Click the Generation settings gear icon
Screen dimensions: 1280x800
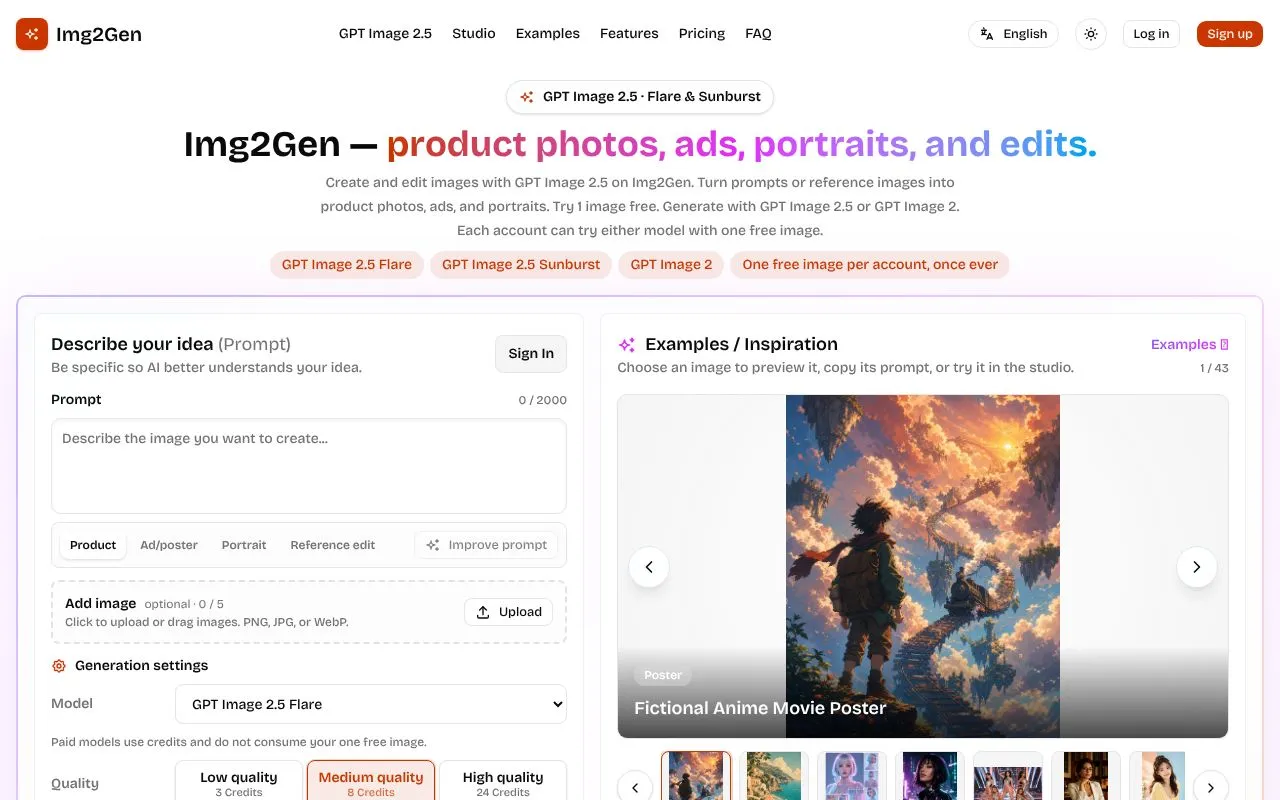(x=59, y=666)
